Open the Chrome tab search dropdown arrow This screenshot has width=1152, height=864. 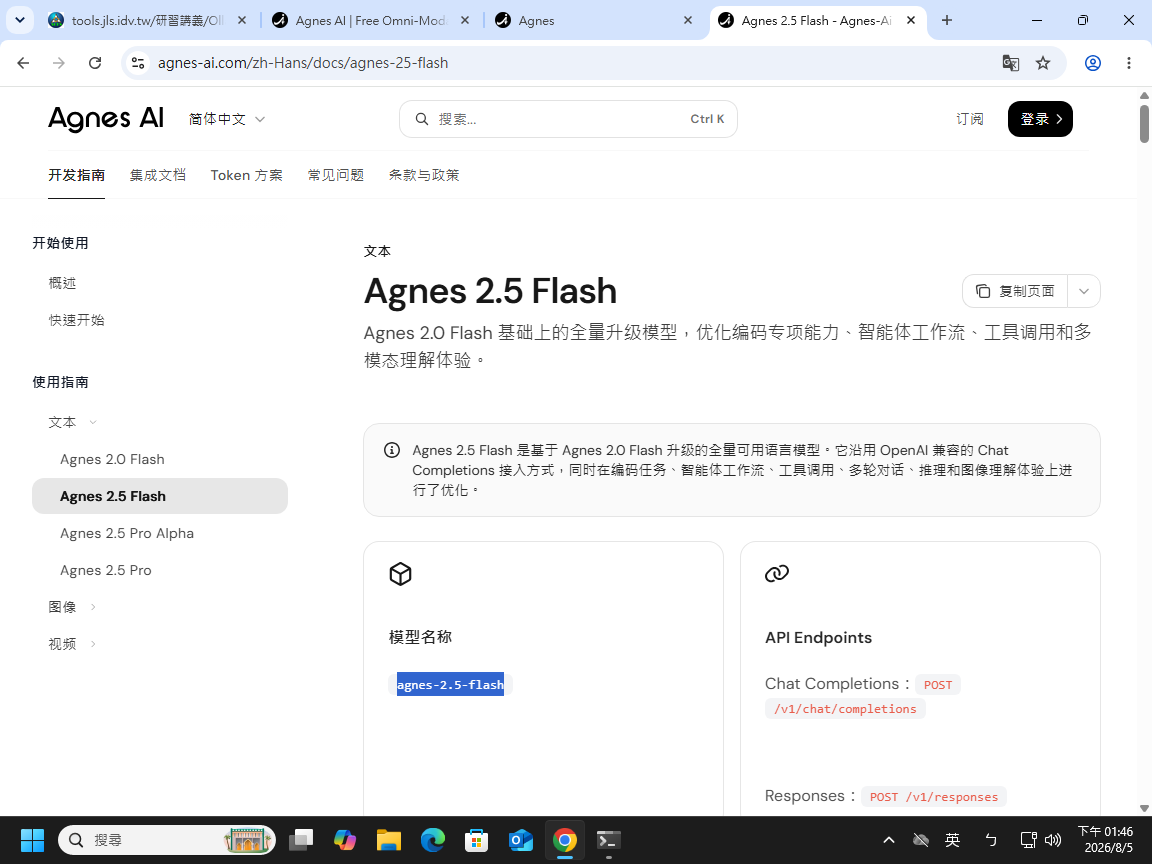20,20
